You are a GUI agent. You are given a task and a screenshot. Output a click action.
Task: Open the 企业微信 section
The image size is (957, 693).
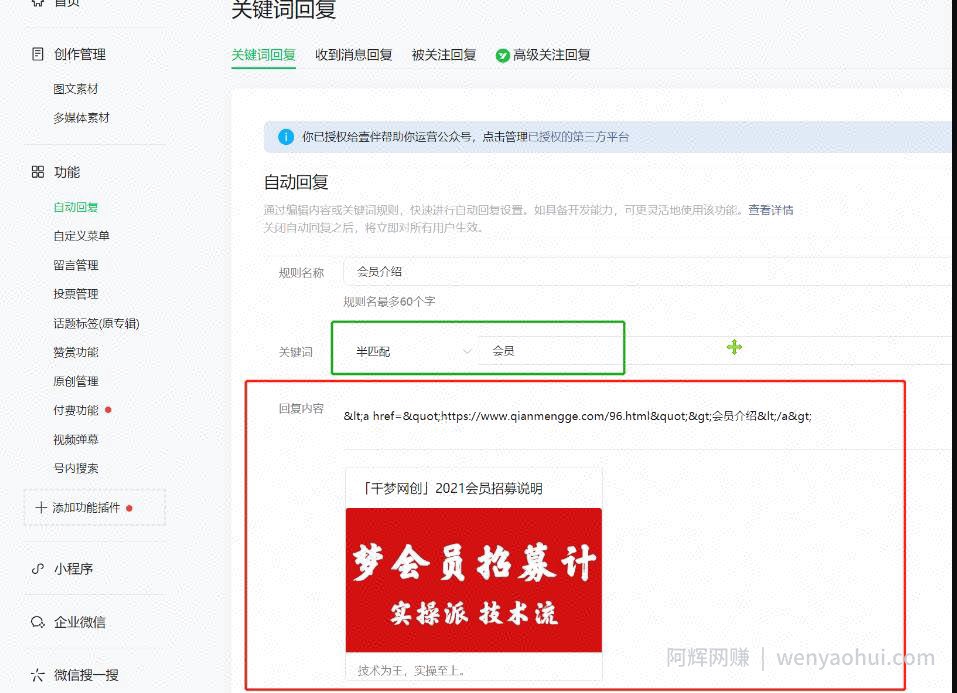pyautogui.click(x=79, y=622)
